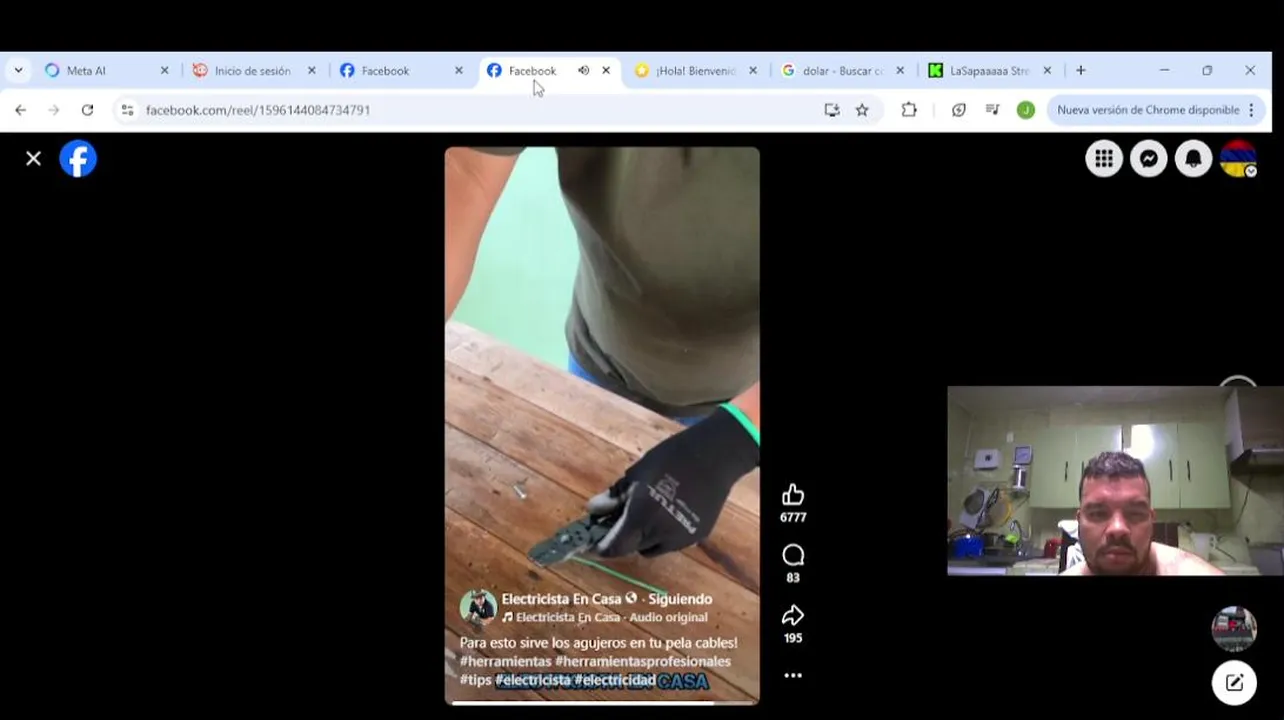The image size is (1284, 720).
Task: Open a new browser tab
Action: 1081,71
